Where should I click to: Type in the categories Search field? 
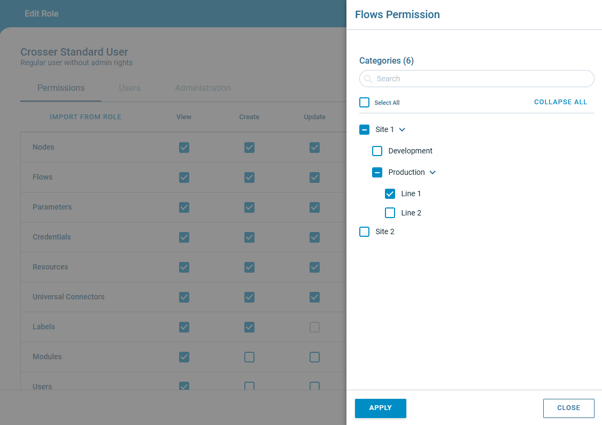(x=482, y=79)
